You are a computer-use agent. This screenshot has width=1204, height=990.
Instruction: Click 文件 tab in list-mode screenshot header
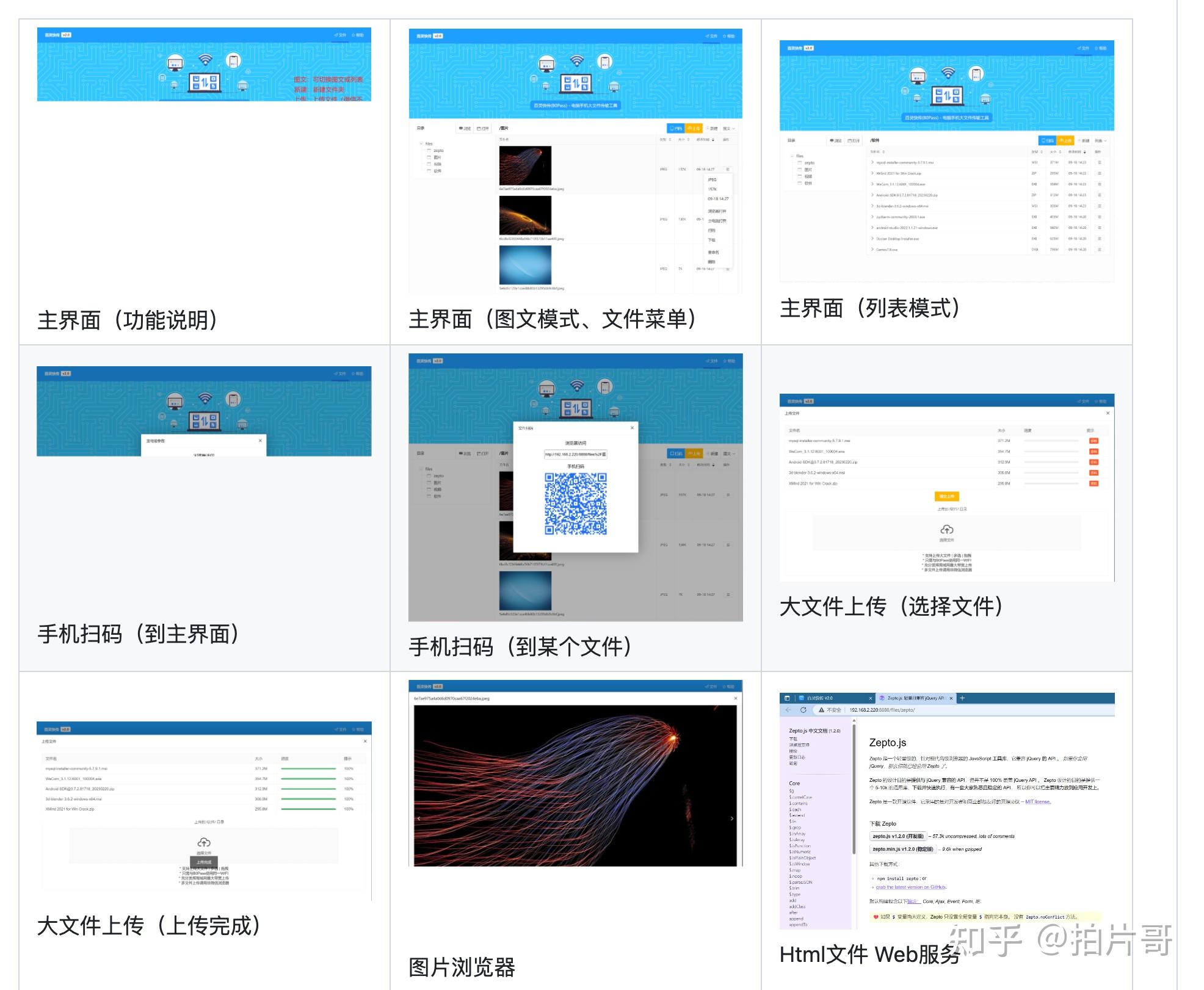tap(1083, 48)
